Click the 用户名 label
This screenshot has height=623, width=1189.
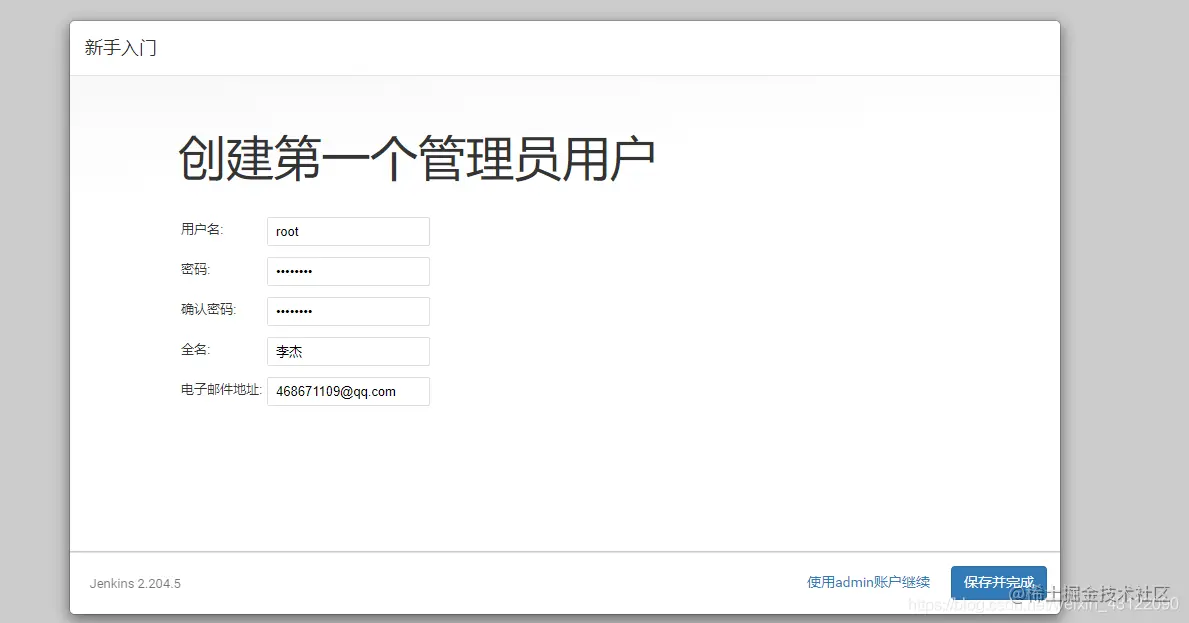(x=202, y=229)
